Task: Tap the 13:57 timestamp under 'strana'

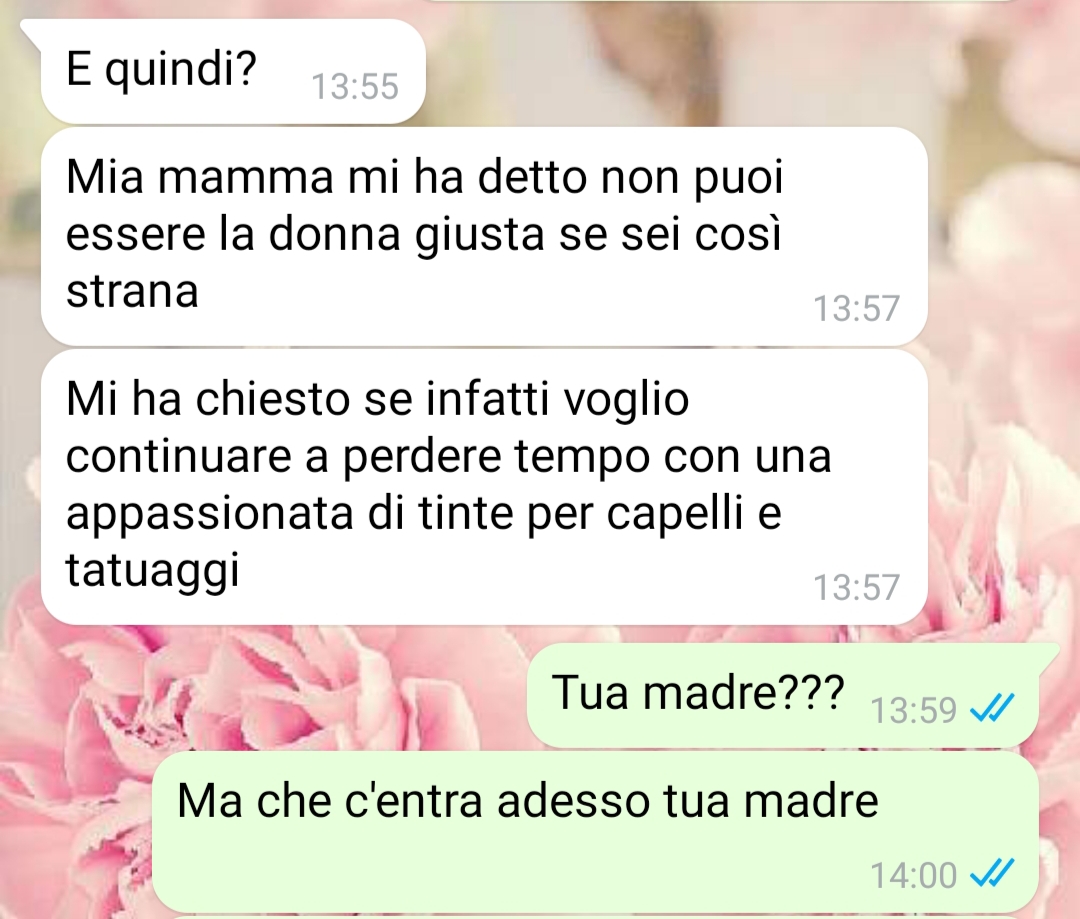Action: [x=856, y=308]
